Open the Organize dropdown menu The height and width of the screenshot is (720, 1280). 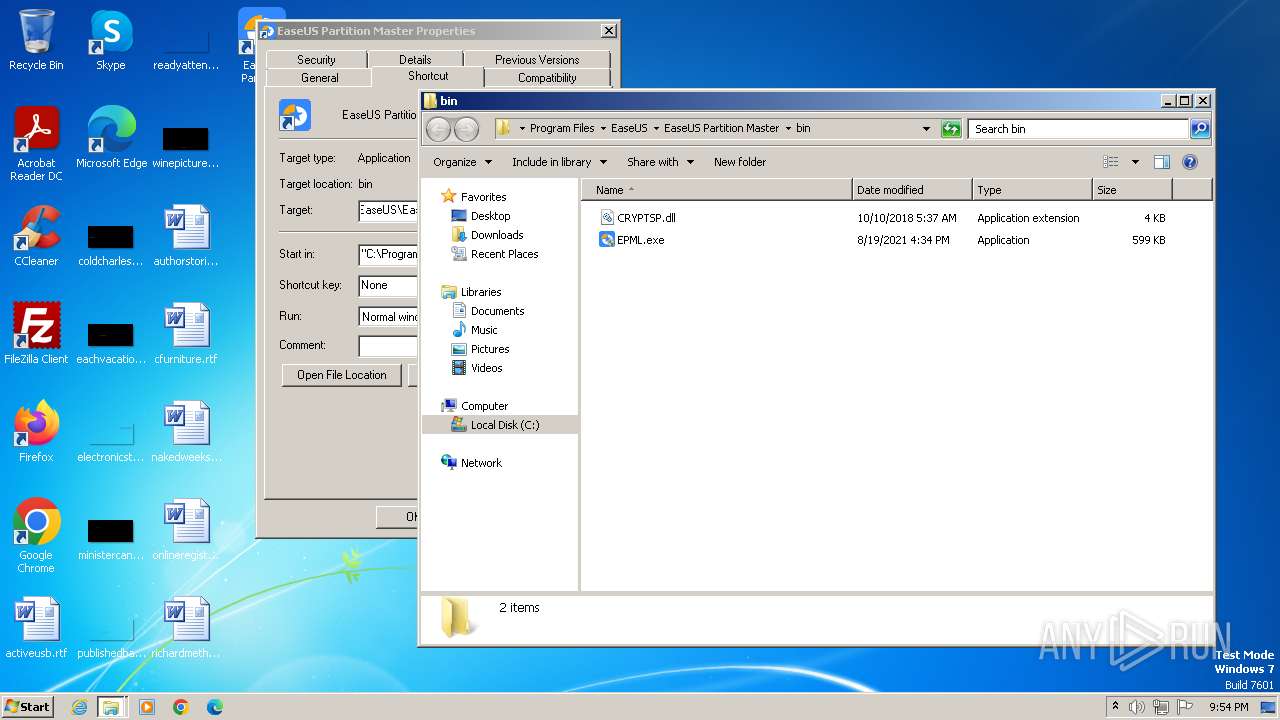click(462, 162)
